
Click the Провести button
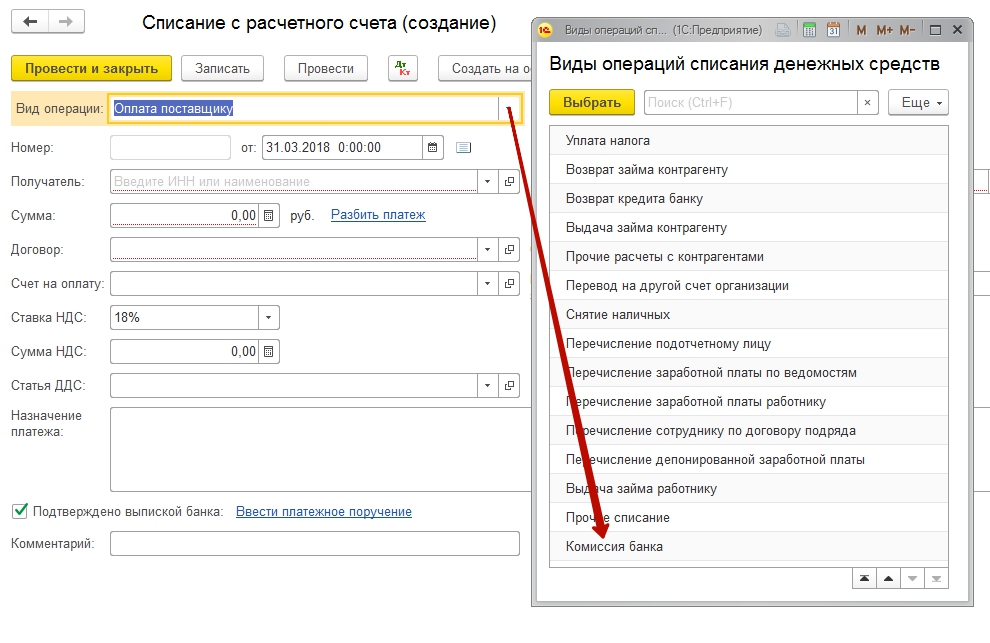click(326, 68)
